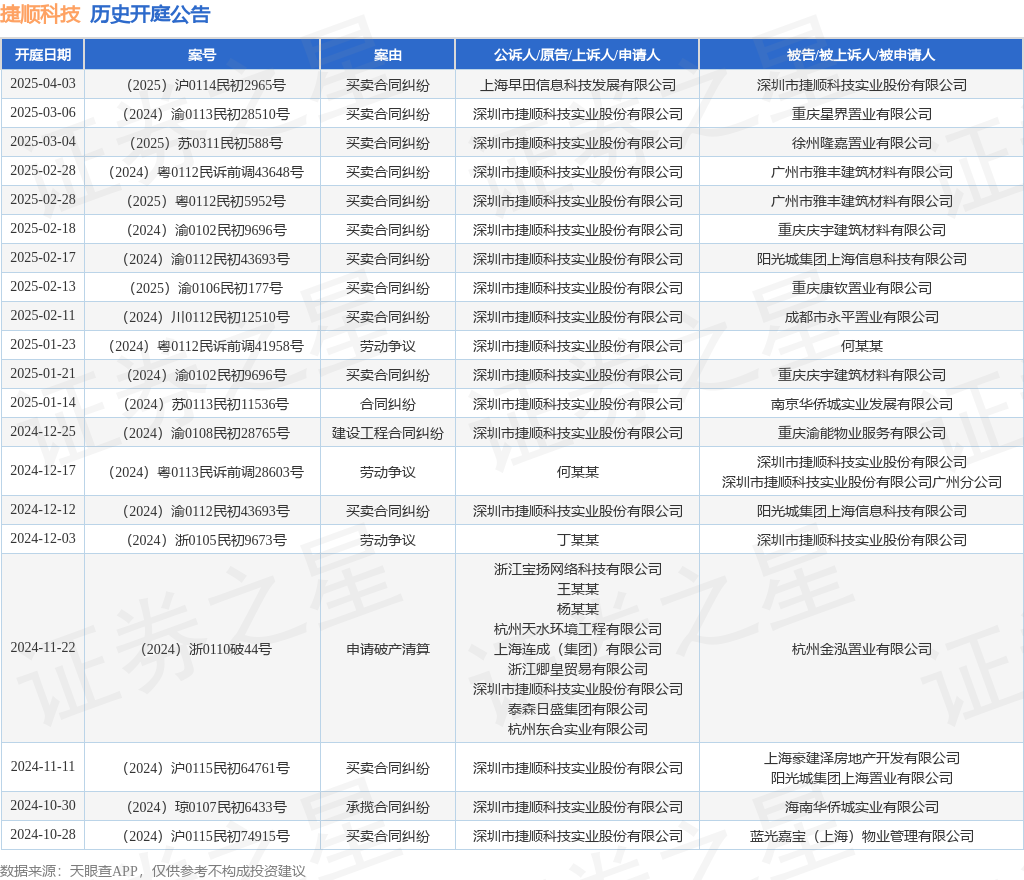Screen dimensions: 1024x880
Task: Click case number (2024)粤0113民诉前调28603号
Action: 206,472
